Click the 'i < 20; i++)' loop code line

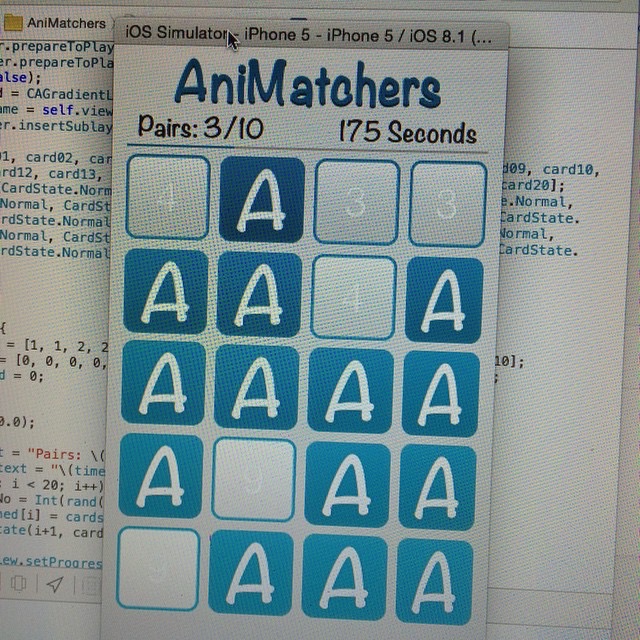click(x=58, y=486)
